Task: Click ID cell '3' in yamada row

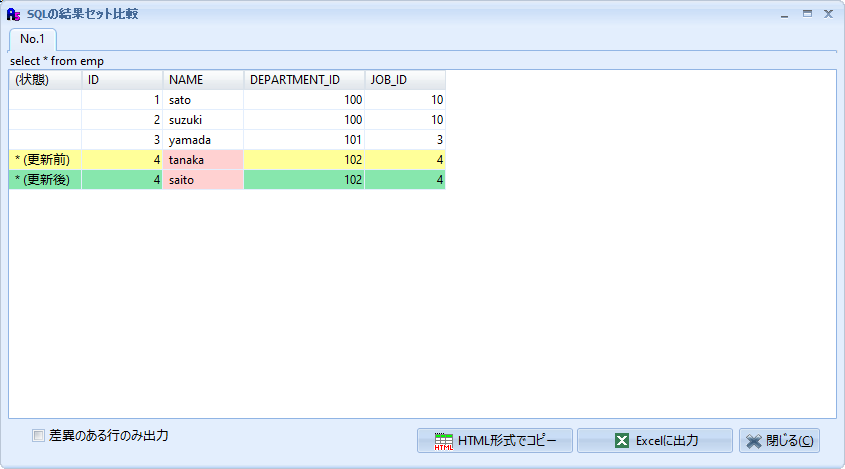Action: (x=122, y=140)
